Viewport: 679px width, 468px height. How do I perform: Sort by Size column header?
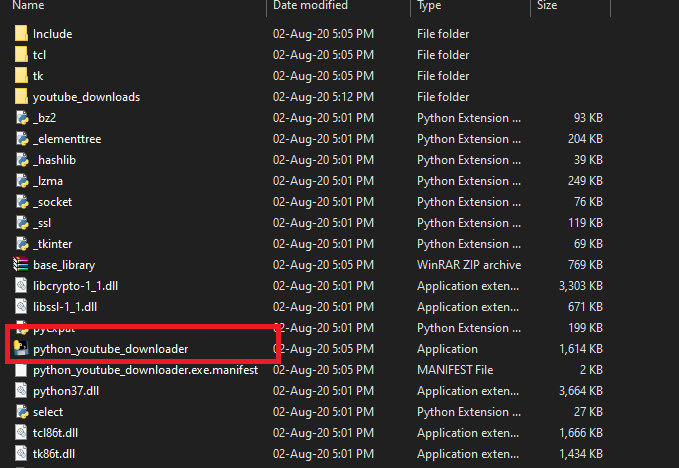click(548, 6)
